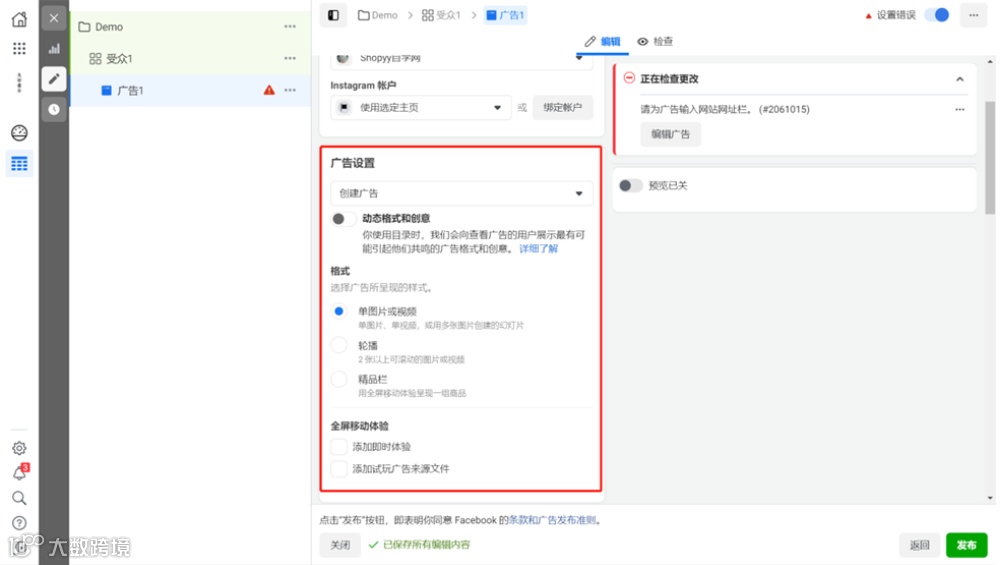Open notifications bell with red badge
Screen dimensions: 1003x565
pos(20,473)
